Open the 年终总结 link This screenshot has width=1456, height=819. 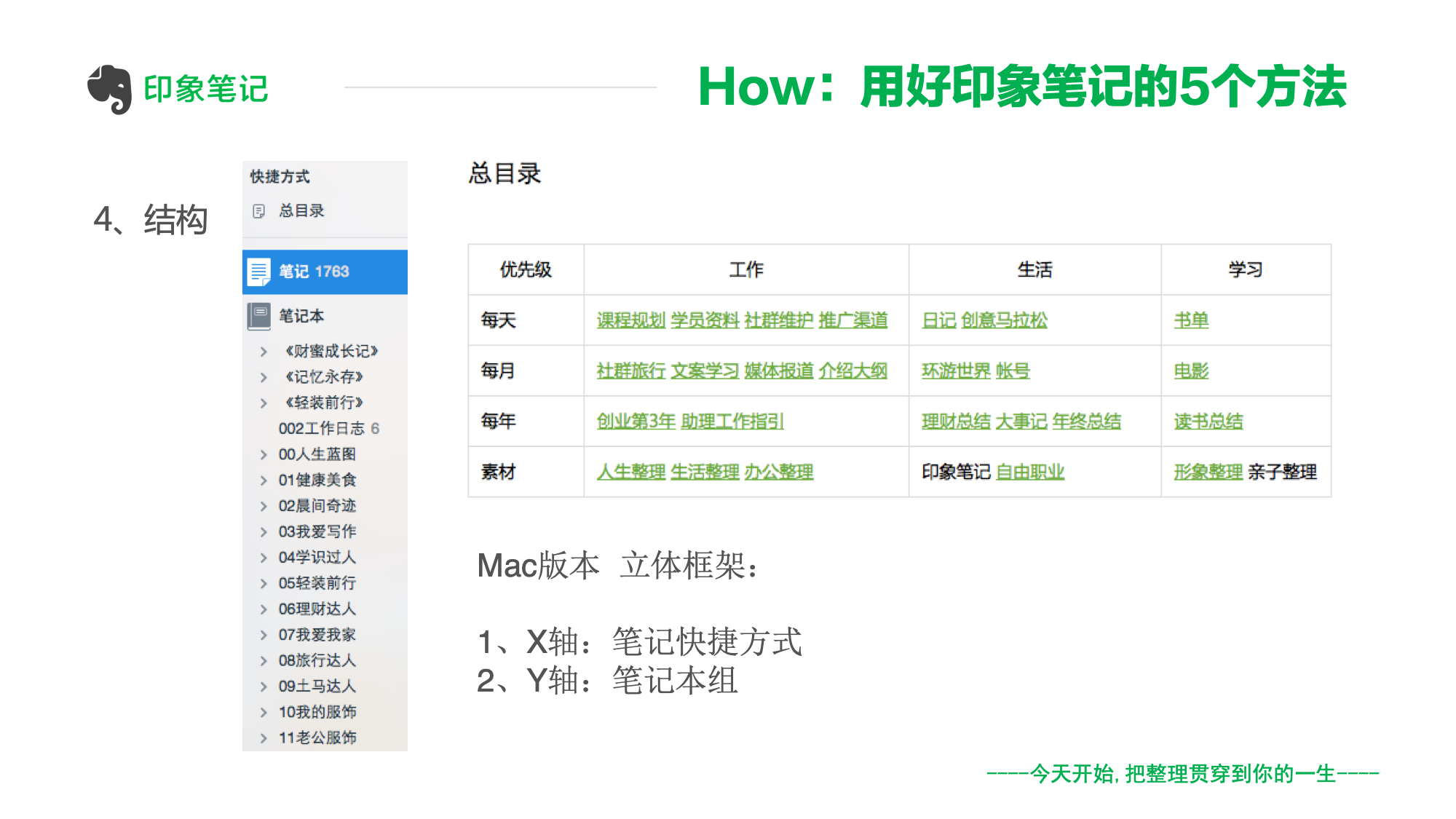coord(1087,421)
